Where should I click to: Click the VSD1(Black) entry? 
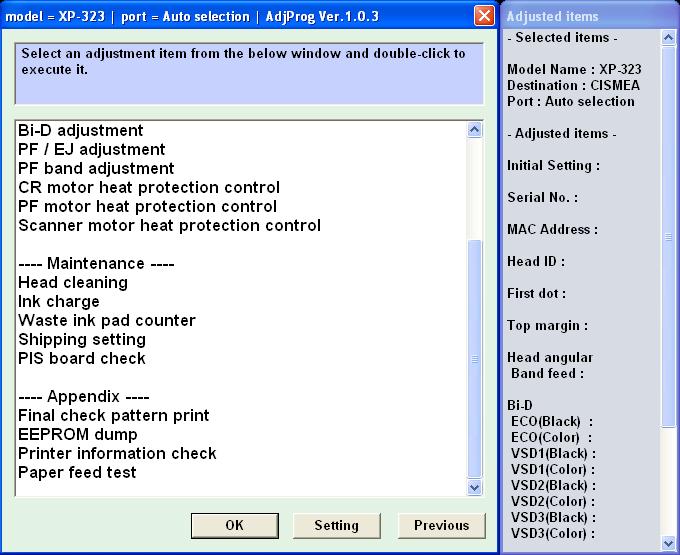coord(553,454)
